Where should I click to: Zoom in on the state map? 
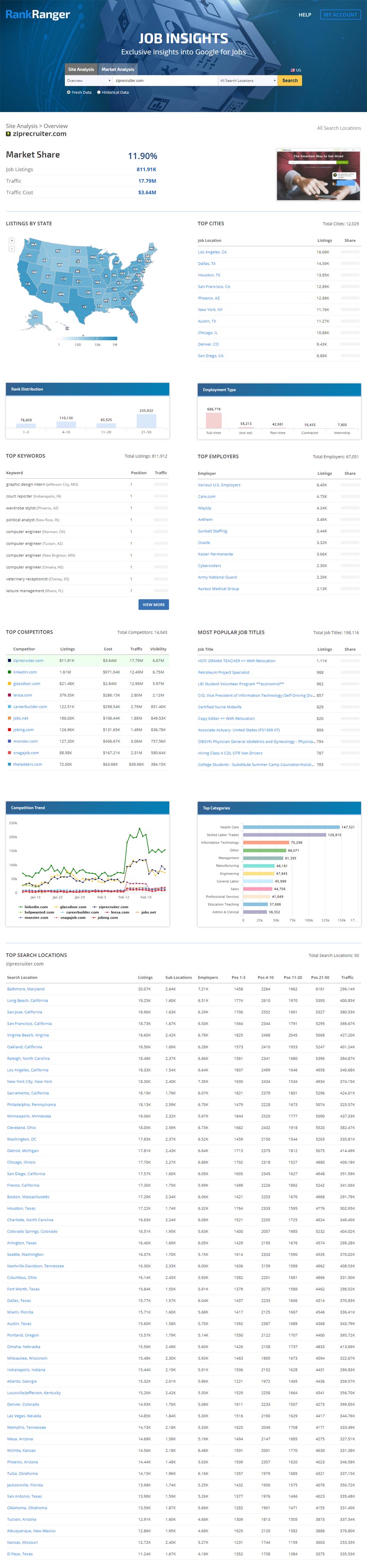point(12,241)
